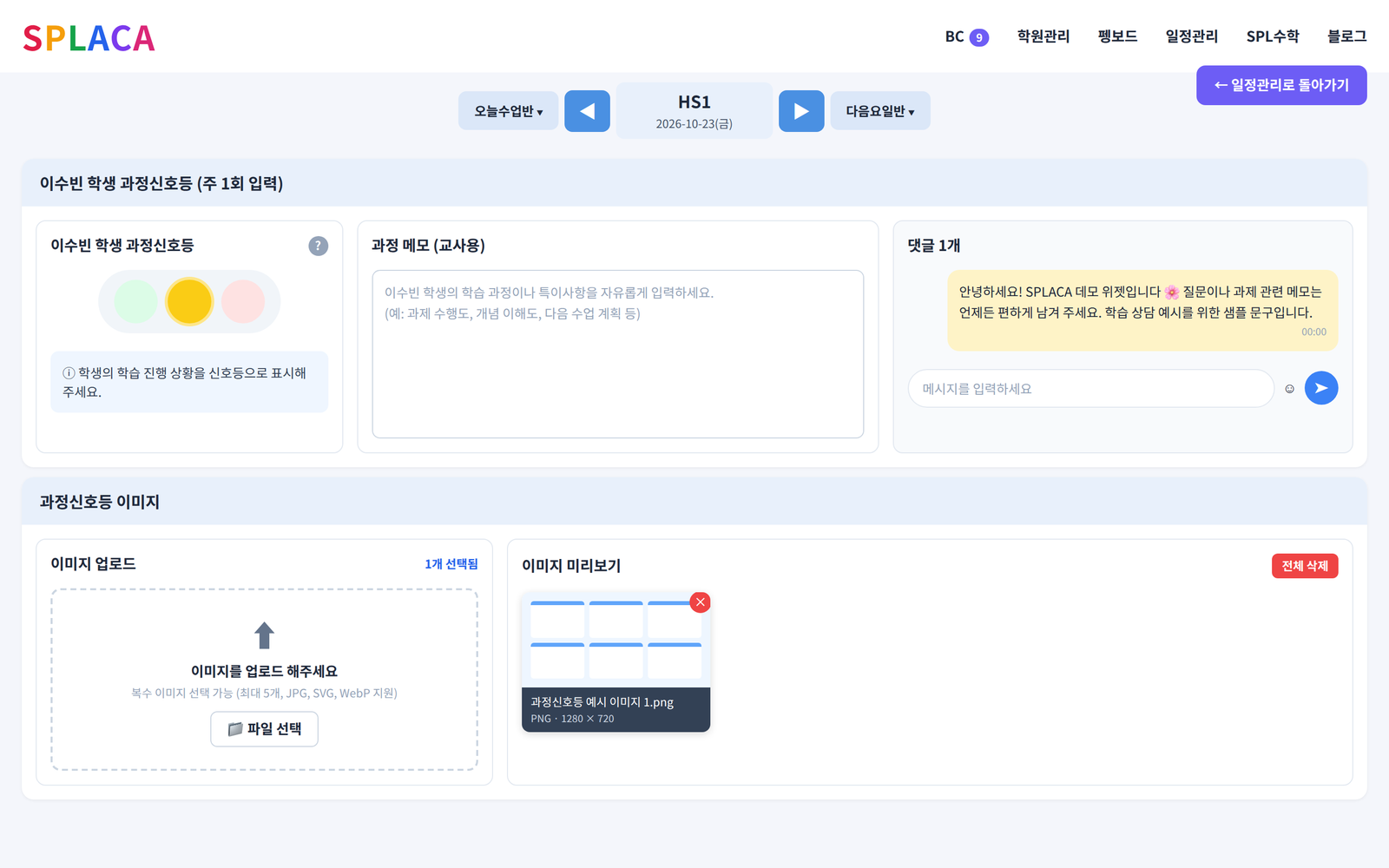Open the 일정관리 menu item
1389x868 pixels.
[x=1191, y=36]
